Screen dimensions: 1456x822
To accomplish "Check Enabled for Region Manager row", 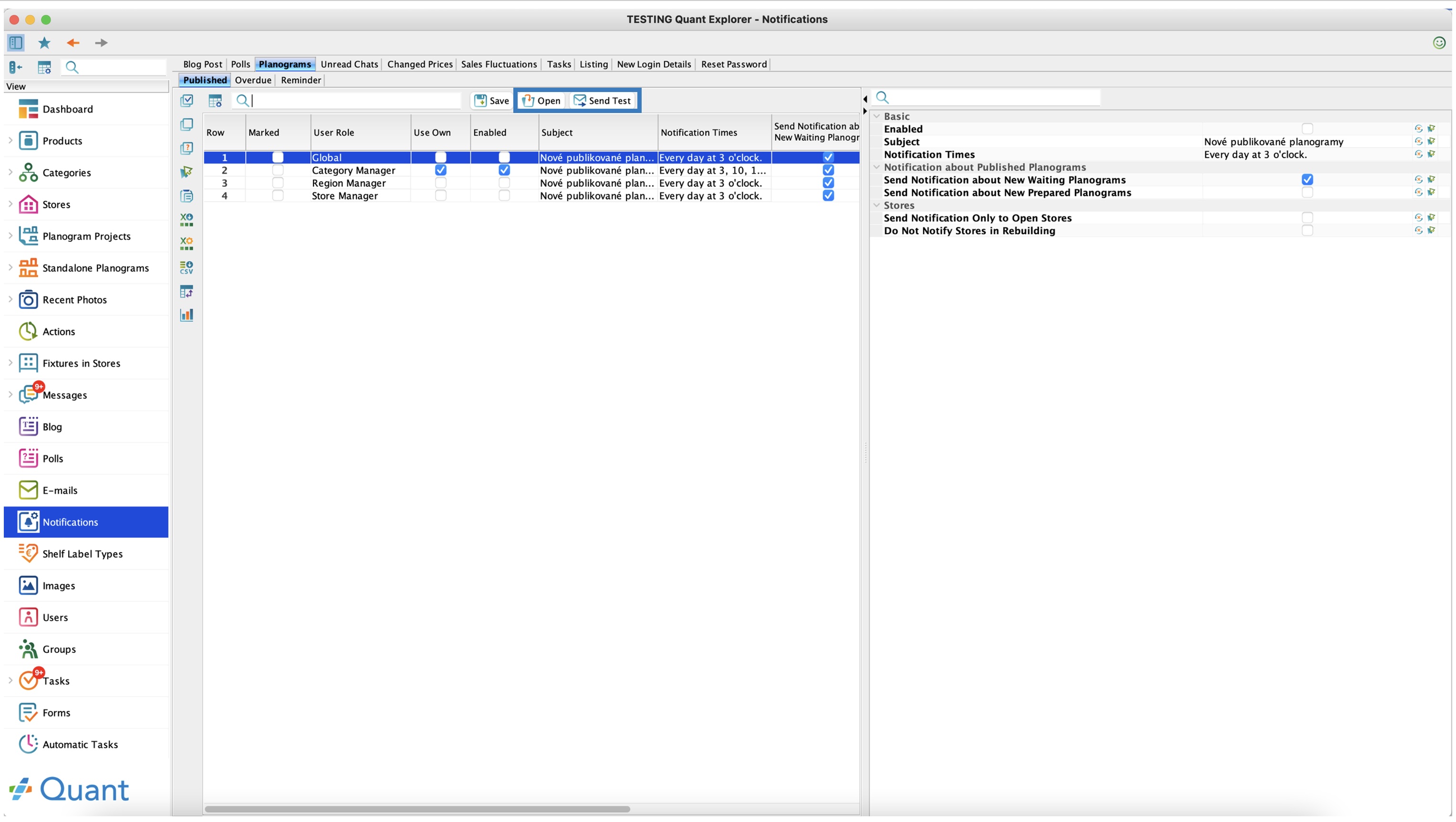I will pos(504,183).
